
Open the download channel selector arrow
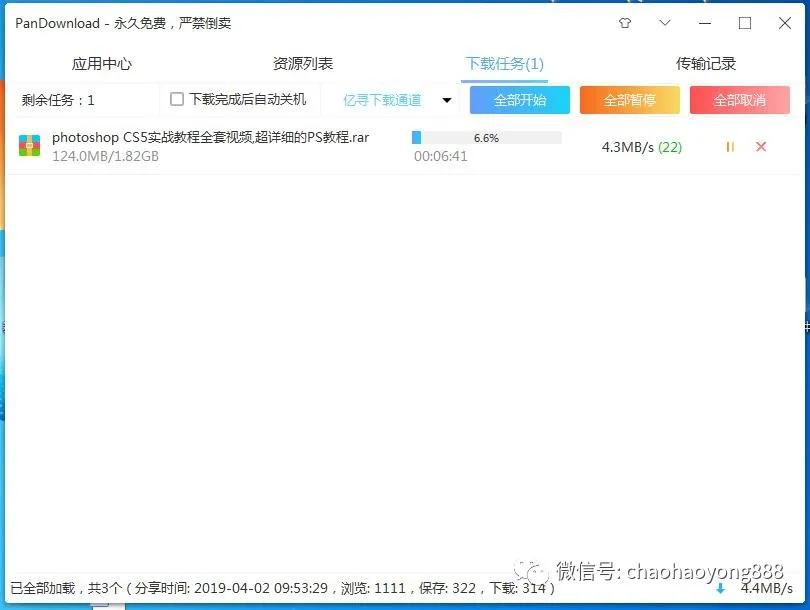[444, 99]
